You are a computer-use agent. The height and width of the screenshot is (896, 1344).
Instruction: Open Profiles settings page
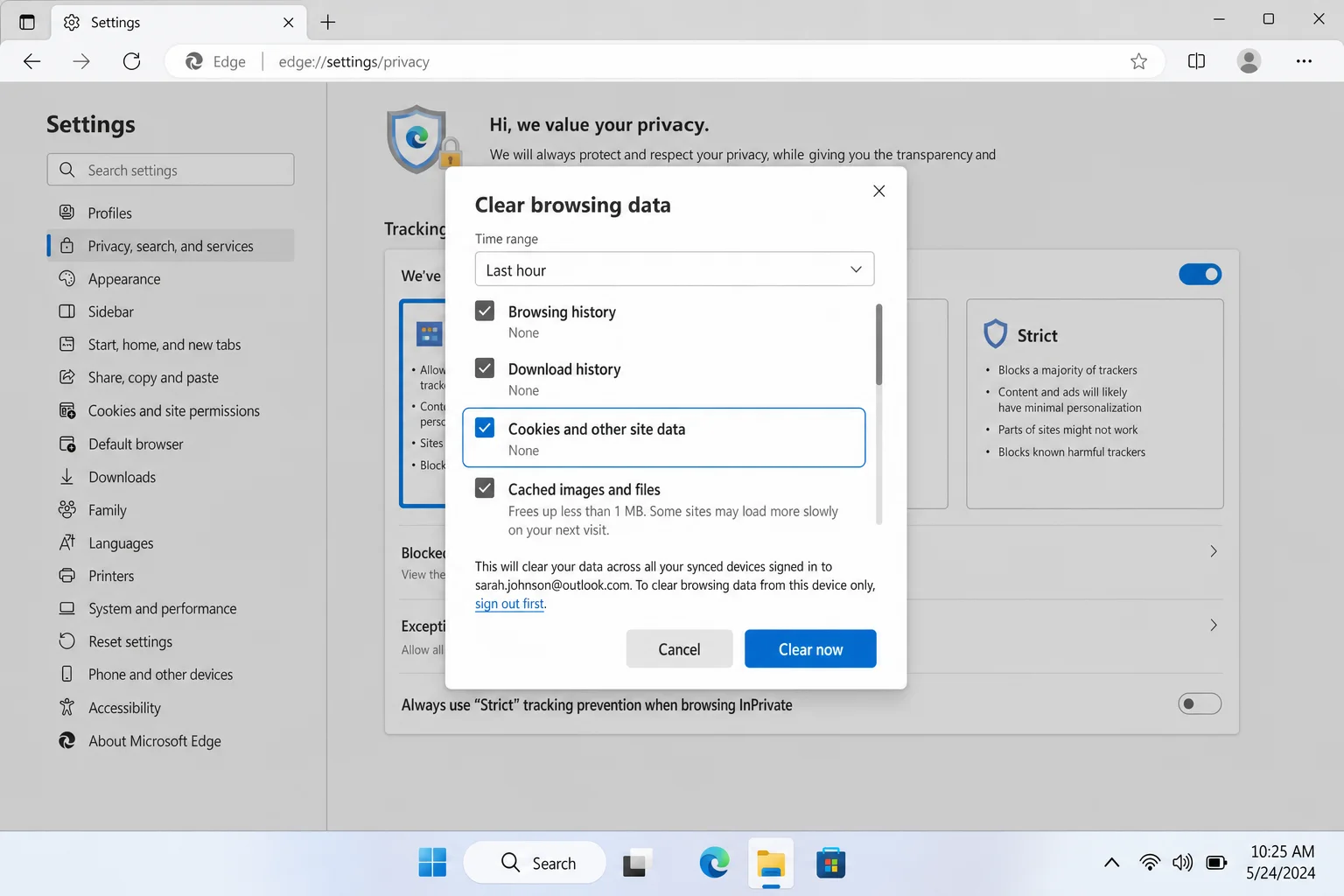point(171,213)
